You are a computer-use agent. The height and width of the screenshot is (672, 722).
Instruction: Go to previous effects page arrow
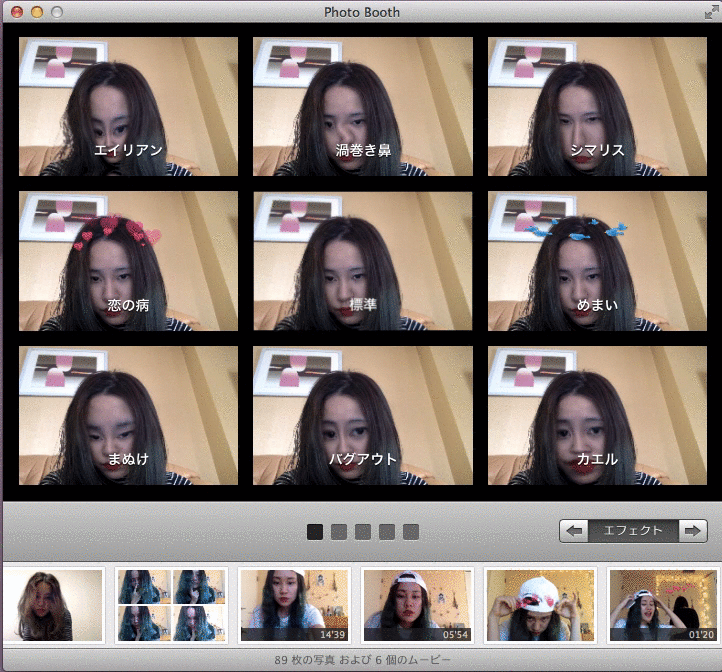click(574, 531)
